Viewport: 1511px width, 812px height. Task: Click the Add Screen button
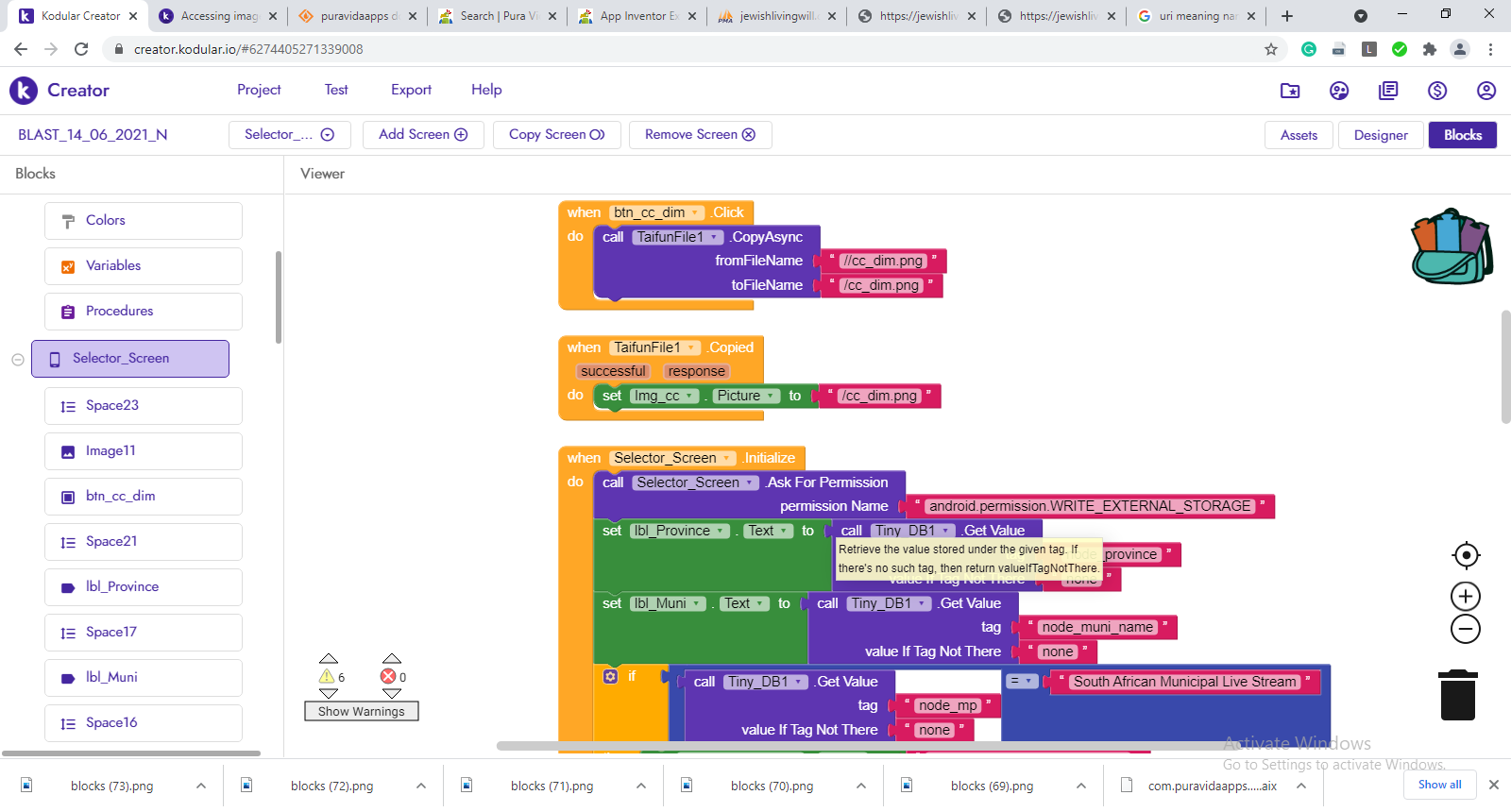tap(423, 135)
